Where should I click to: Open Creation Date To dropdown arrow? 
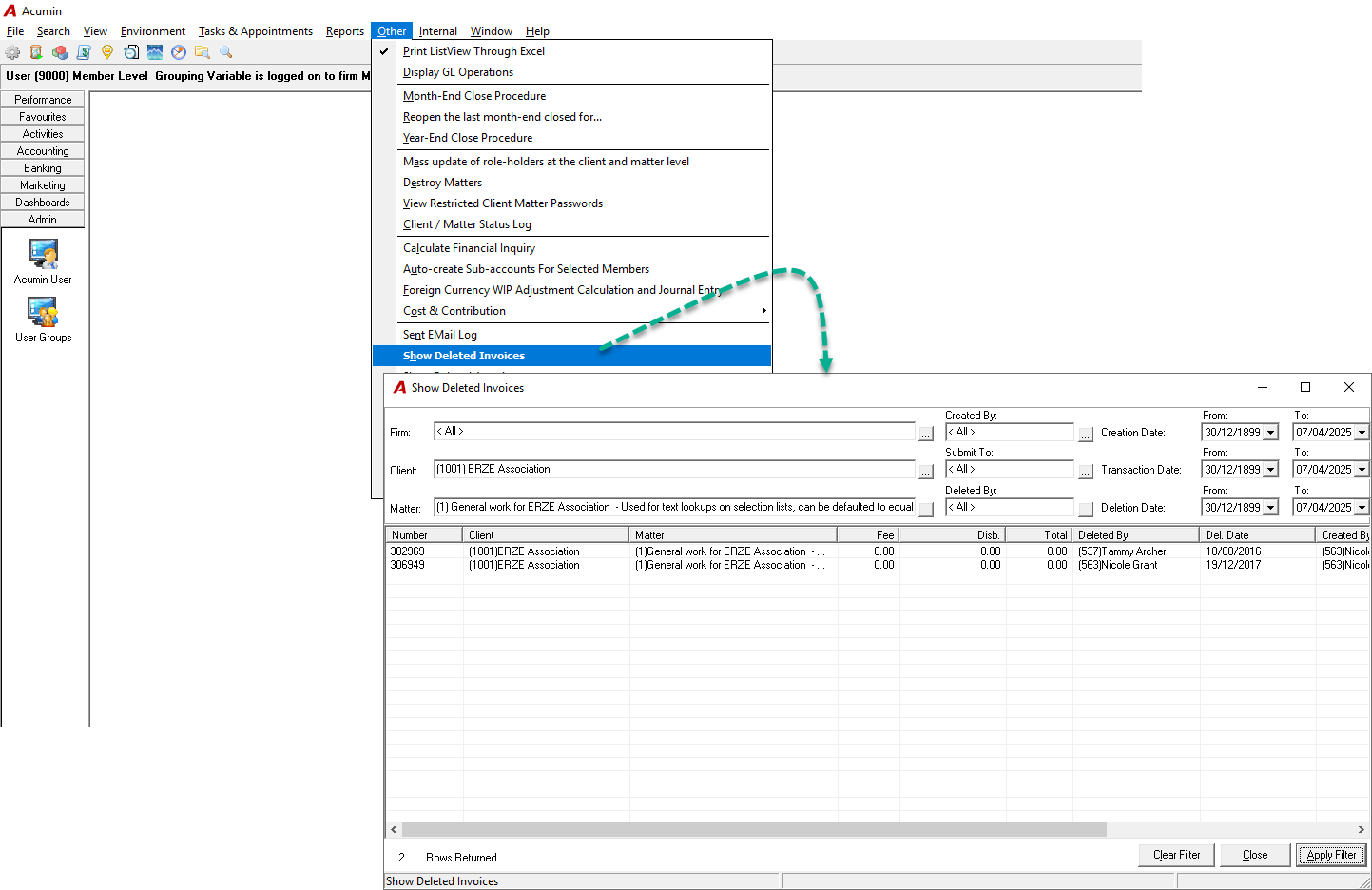(1362, 433)
